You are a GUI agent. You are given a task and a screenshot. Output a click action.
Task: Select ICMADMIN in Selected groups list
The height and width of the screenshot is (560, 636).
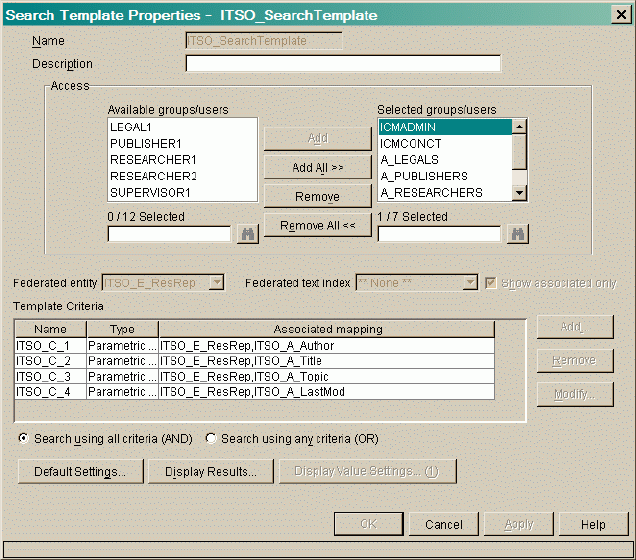444,128
